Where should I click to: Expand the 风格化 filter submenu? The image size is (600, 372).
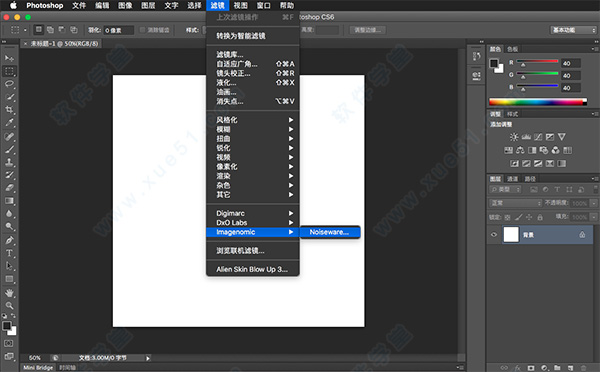(253, 120)
